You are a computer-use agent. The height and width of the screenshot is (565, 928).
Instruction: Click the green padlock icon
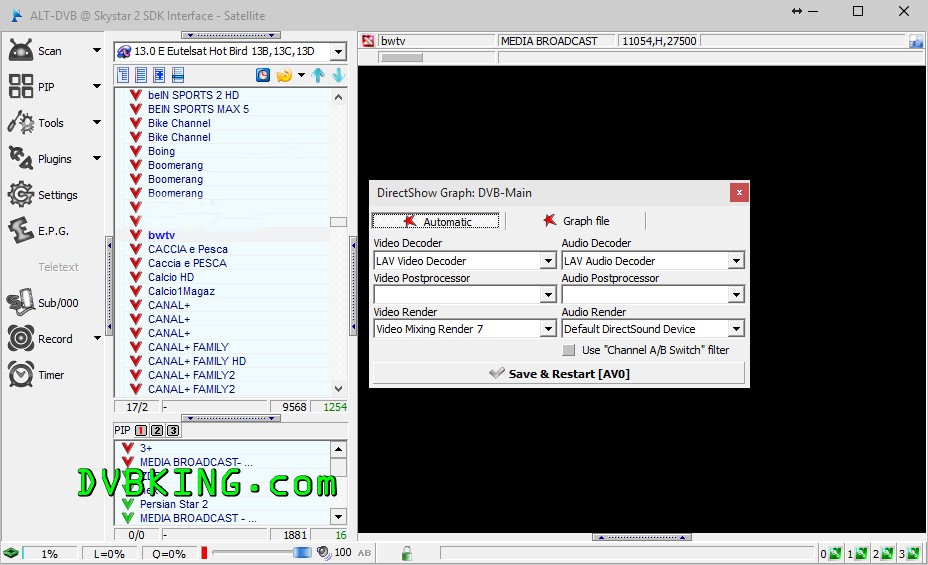[x=407, y=553]
